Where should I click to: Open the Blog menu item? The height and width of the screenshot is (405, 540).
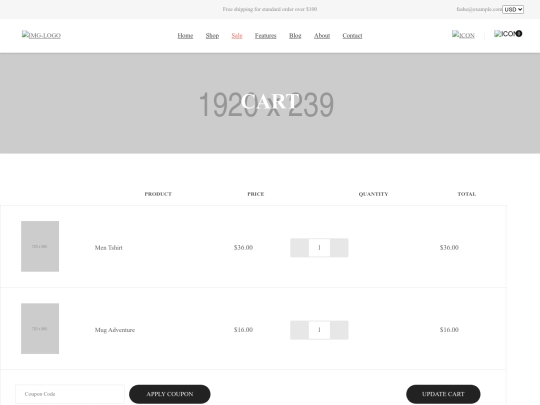pos(295,35)
